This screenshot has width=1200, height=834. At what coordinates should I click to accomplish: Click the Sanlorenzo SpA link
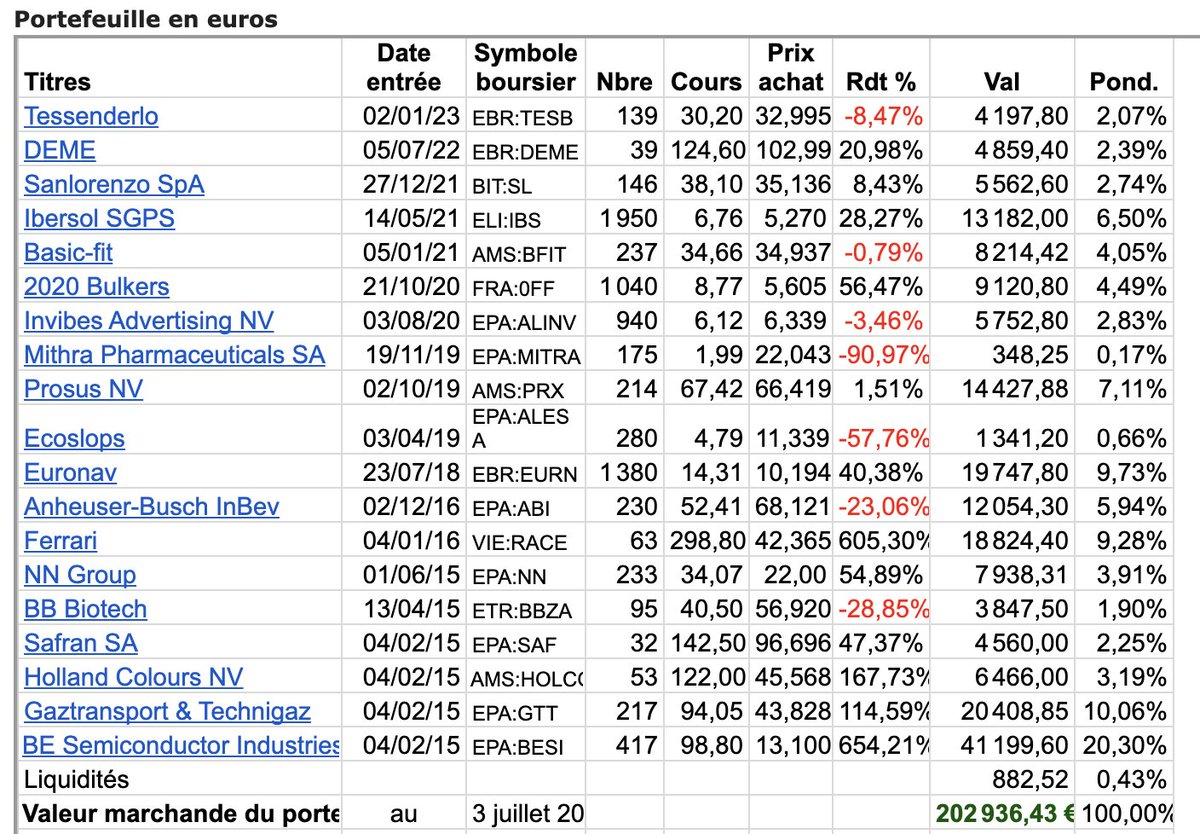point(114,184)
